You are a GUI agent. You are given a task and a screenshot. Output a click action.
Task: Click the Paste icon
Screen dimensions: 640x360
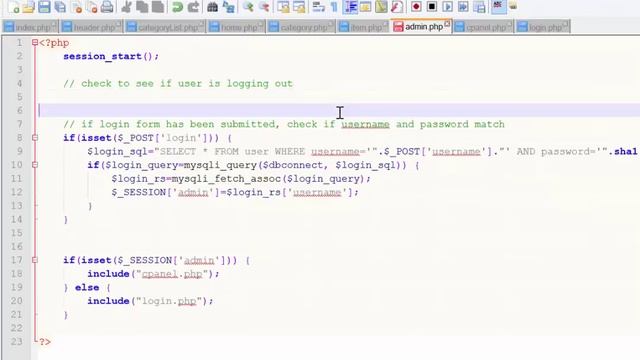[158, 7]
